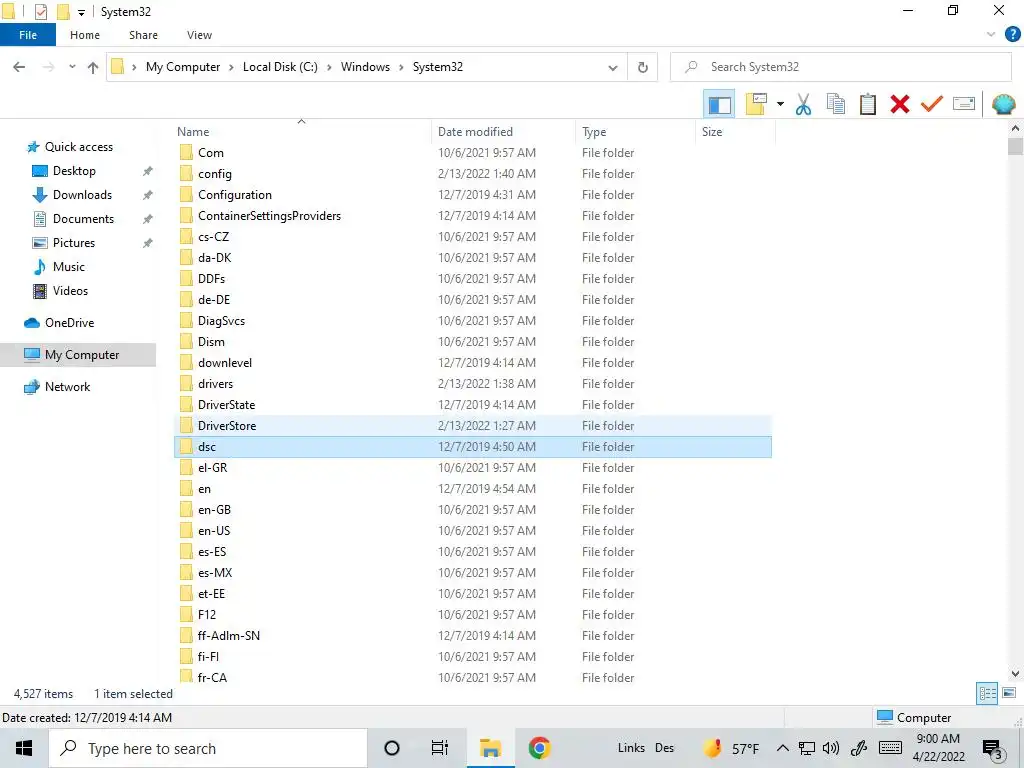Expand the ribbon with chevron arrow
The image size is (1024, 768).
991,35
